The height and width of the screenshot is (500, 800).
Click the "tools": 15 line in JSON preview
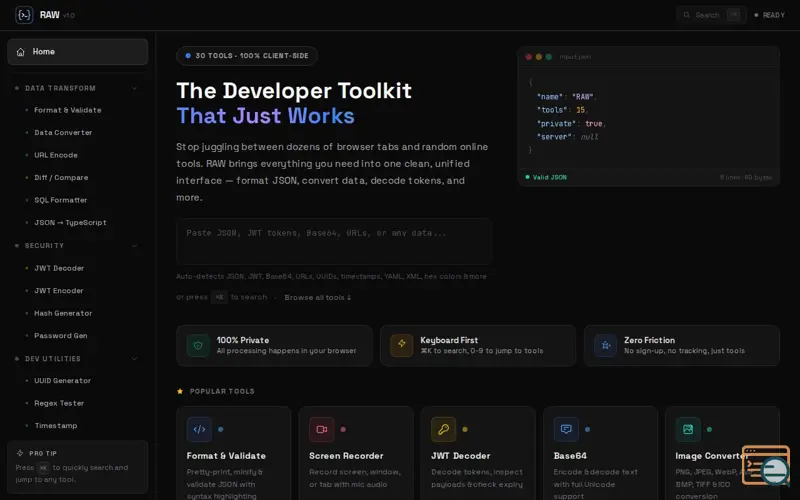[562, 110]
